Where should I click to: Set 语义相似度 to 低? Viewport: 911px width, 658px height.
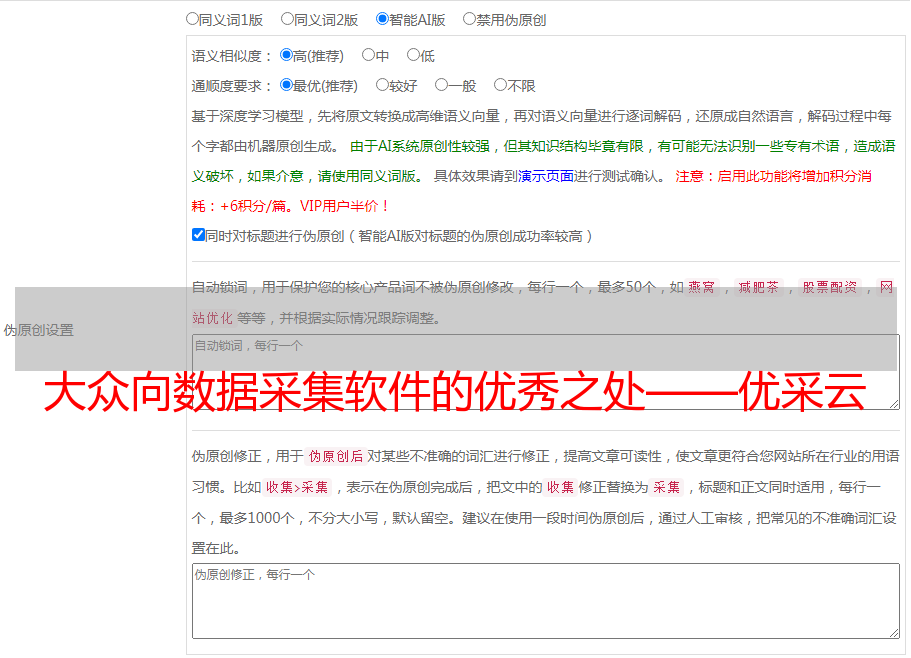(413, 56)
